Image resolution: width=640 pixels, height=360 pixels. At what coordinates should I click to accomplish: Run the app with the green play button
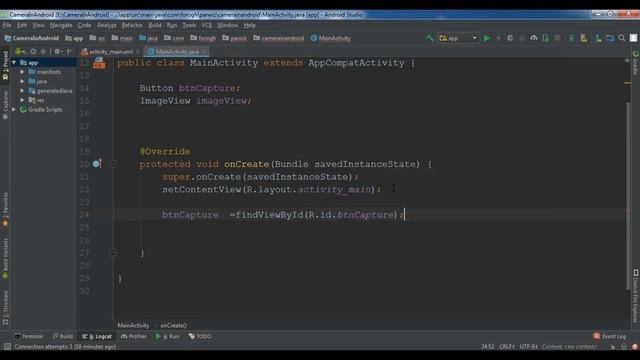pos(487,38)
